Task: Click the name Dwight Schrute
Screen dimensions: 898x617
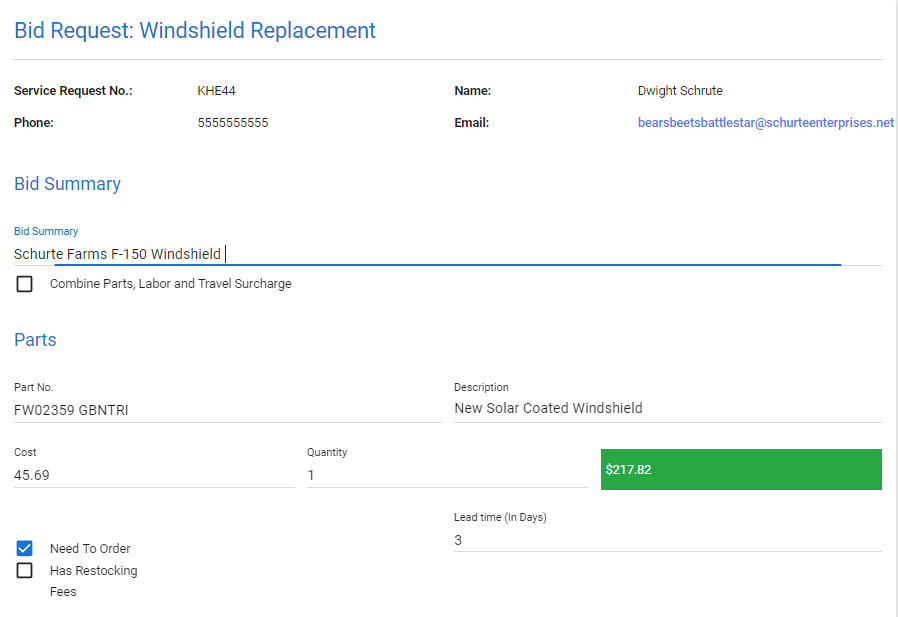Action: [680, 91]
